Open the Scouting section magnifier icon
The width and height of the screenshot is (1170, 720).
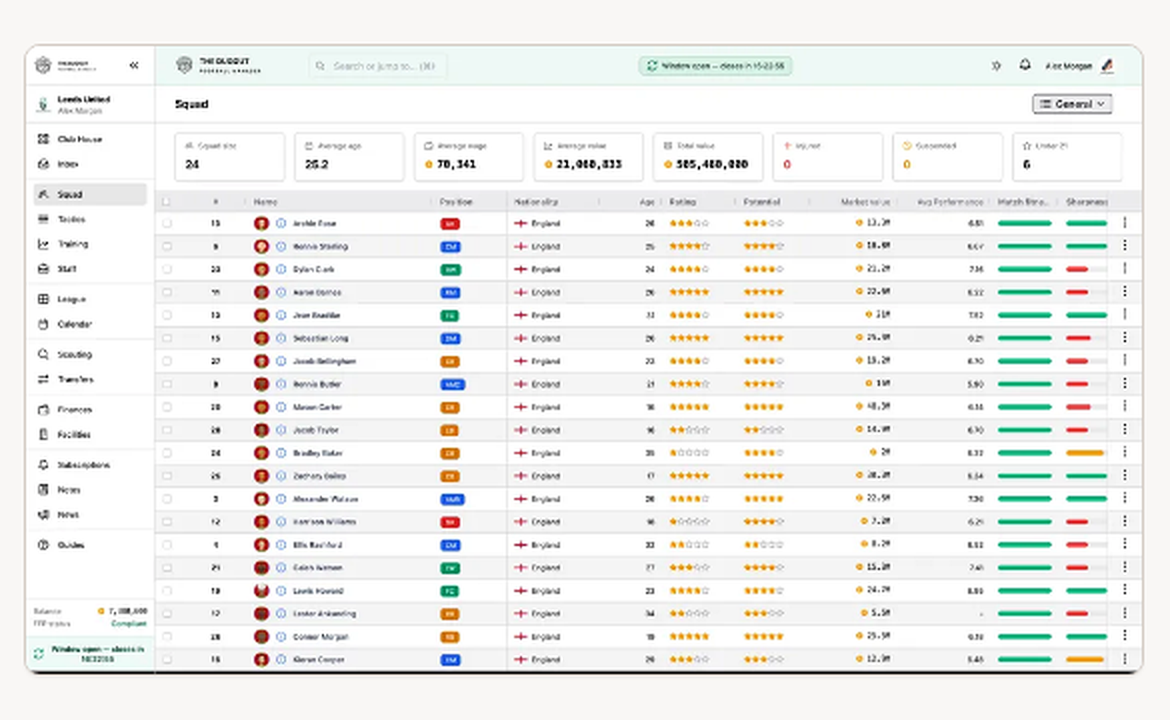point(43,354)
